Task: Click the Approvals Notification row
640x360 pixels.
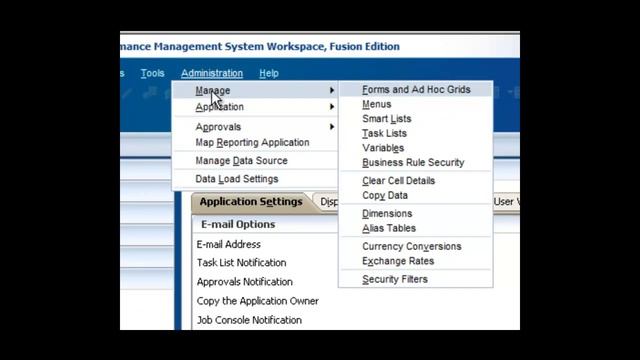Action: click(244, 282)
